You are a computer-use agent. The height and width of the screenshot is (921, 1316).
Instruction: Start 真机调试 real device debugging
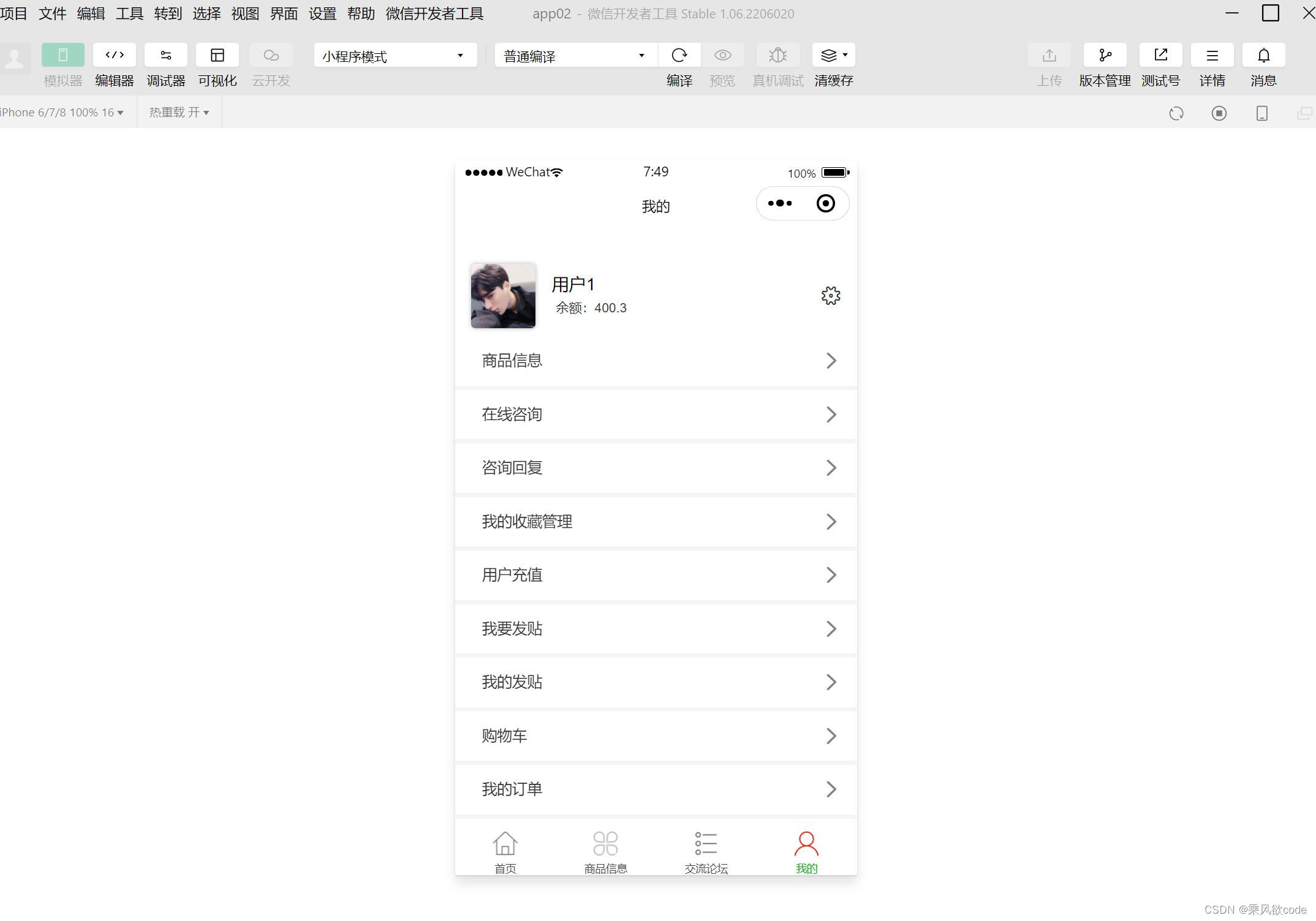[777, 55]
